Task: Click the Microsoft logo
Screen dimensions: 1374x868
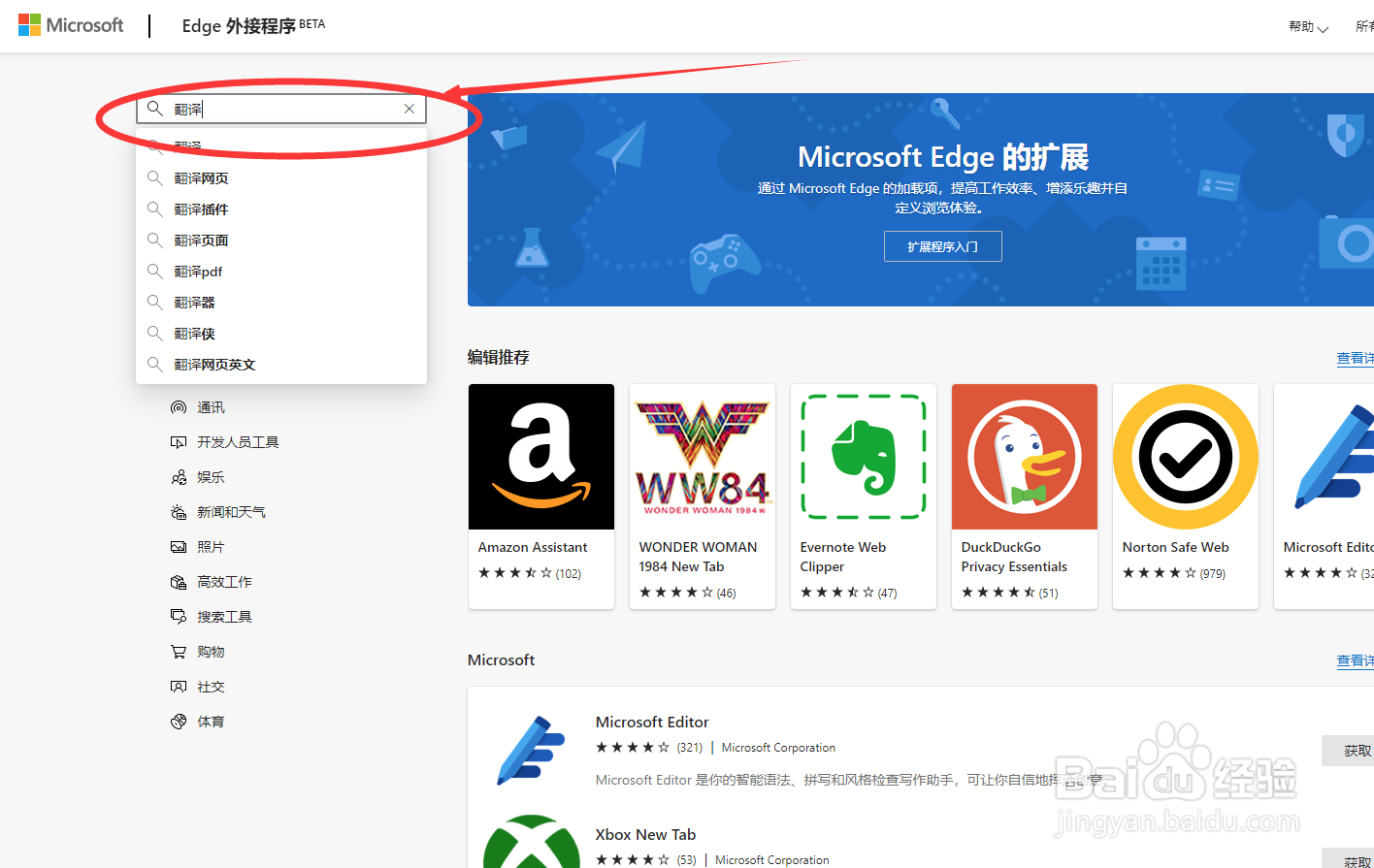Action: (71, 25)
